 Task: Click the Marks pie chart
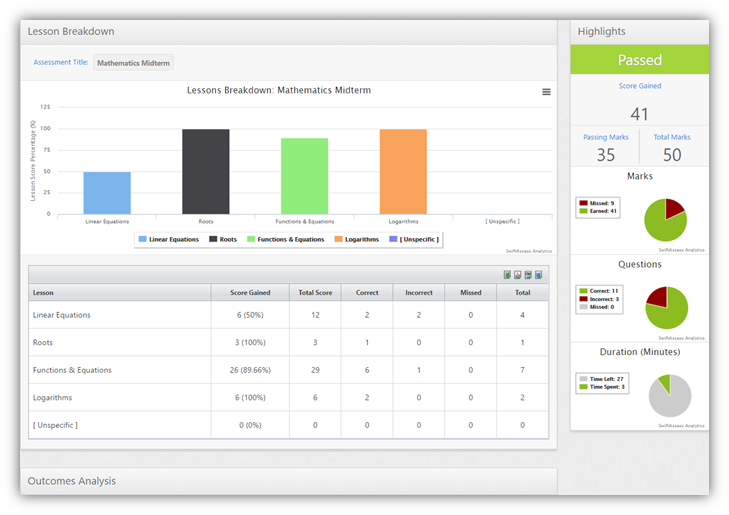[x=664, y=220]
